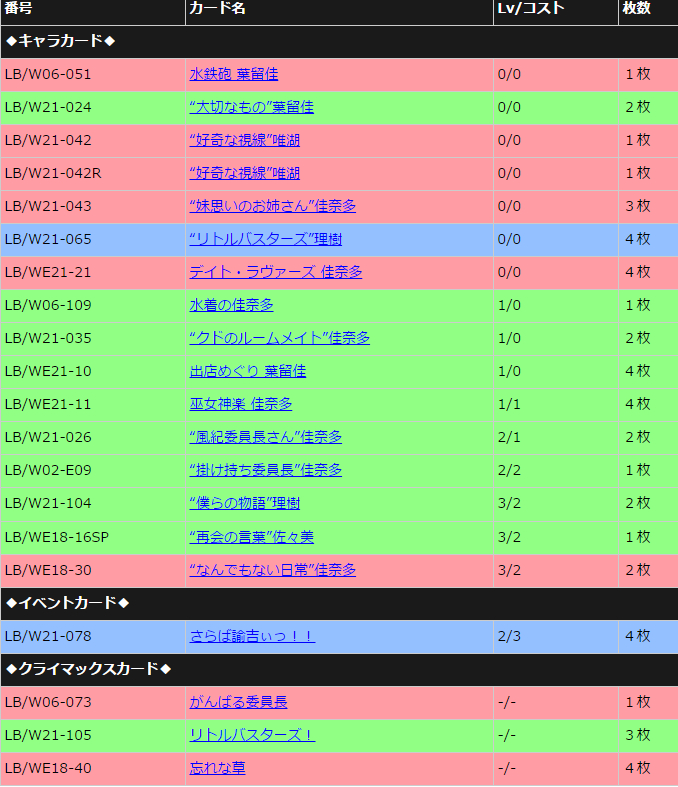
Task: Open the "クドのルームメイト"佳奈多 link
Action: click(x=280, y=339)
